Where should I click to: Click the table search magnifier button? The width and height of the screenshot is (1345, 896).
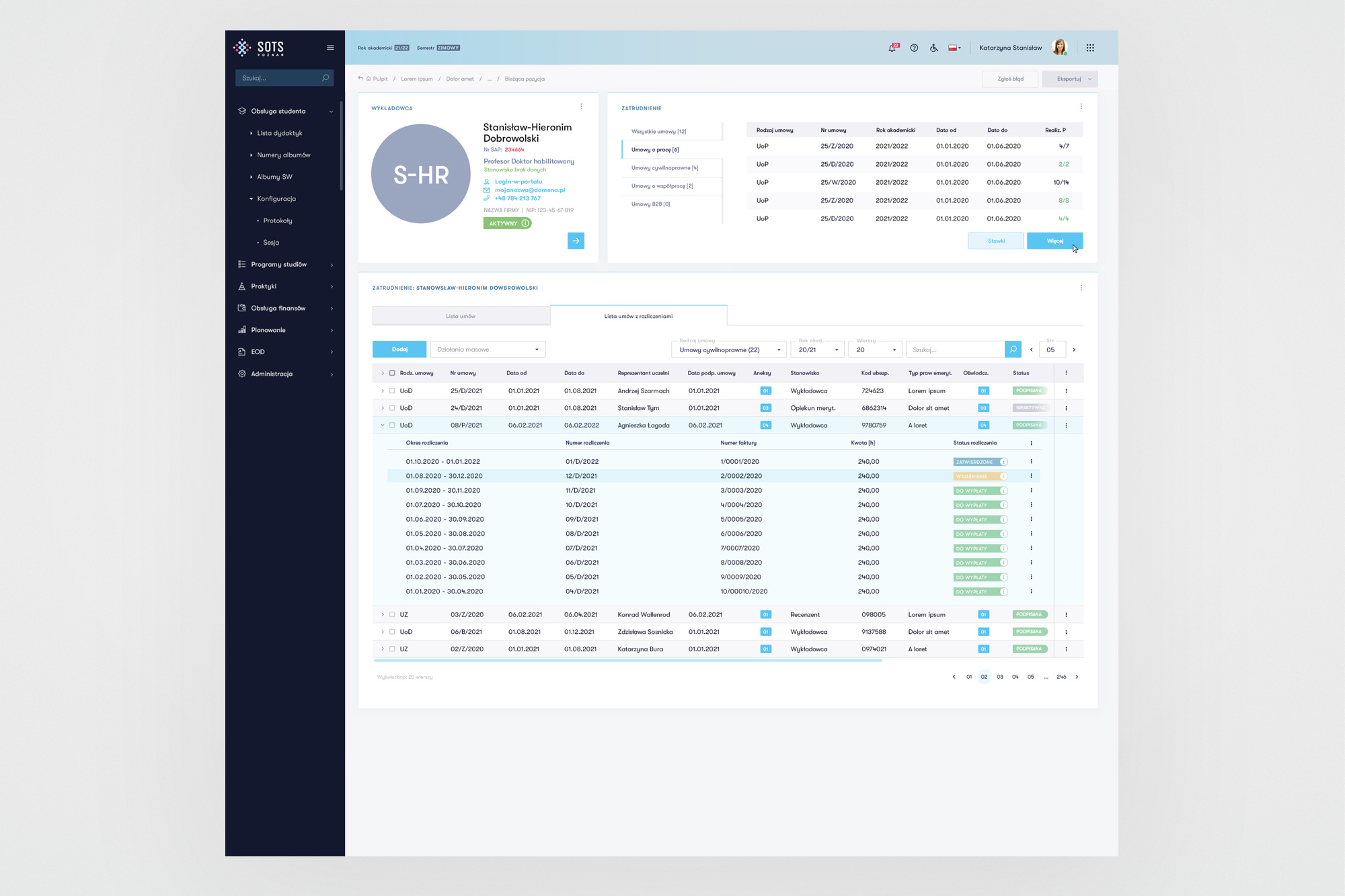pos(1013,350)
